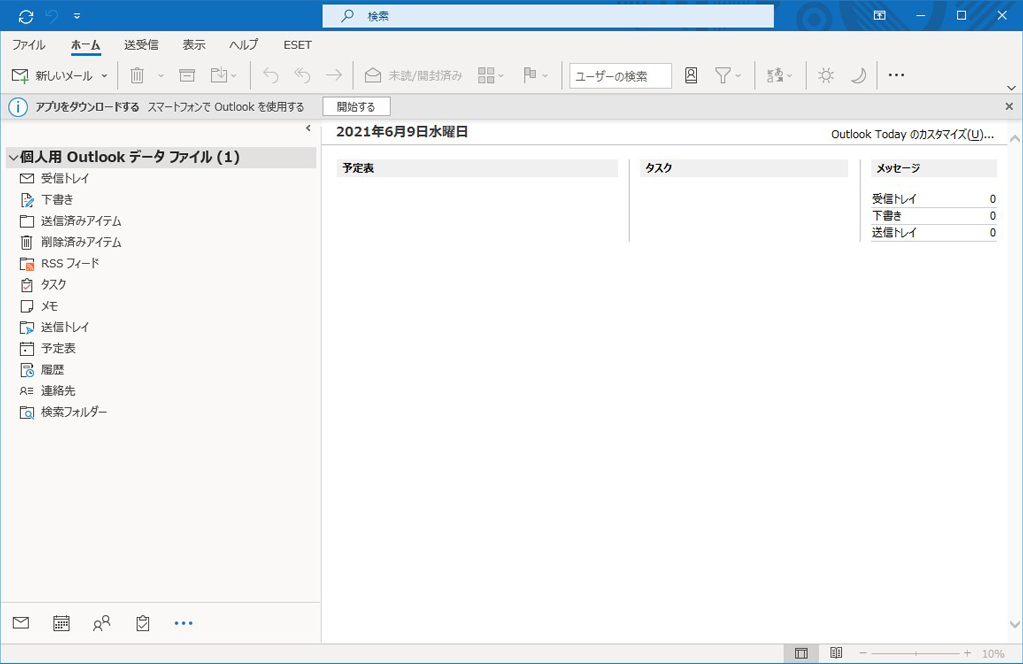Click Normal view icon in status bar
The height and width of the screenshot is (664, 1023).
(802, 654)
